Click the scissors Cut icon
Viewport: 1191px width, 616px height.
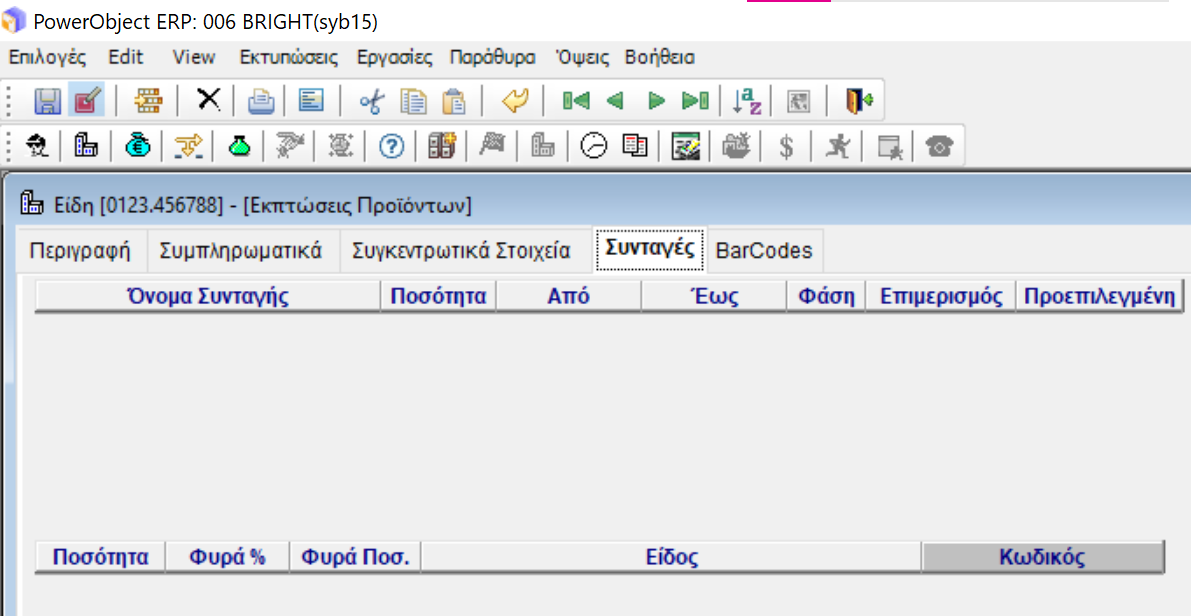(x=371, y=100)
